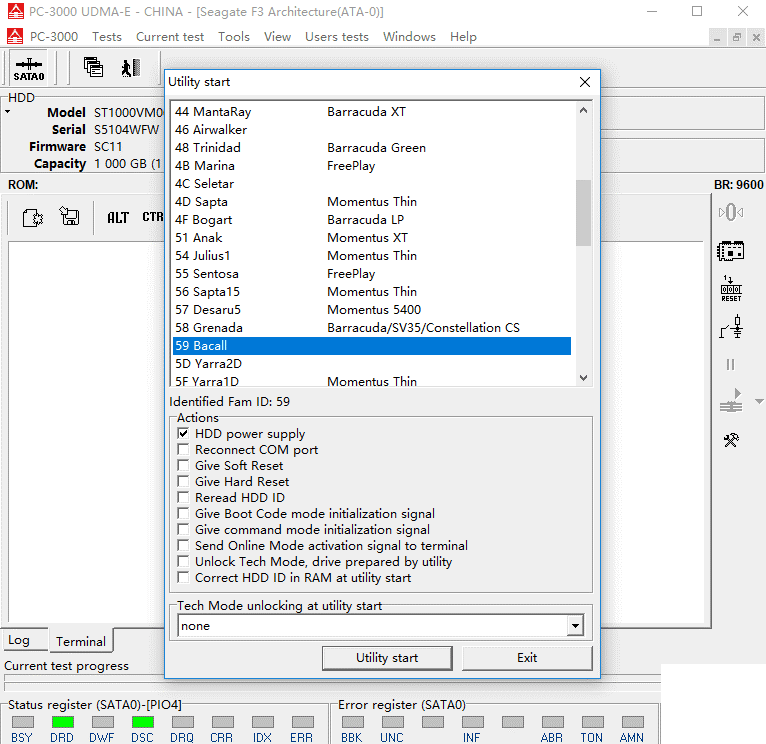The height and width of the screenshot is (744, 766).
Task: Close the Utility start dialog
Action: [x=585, y=82]
